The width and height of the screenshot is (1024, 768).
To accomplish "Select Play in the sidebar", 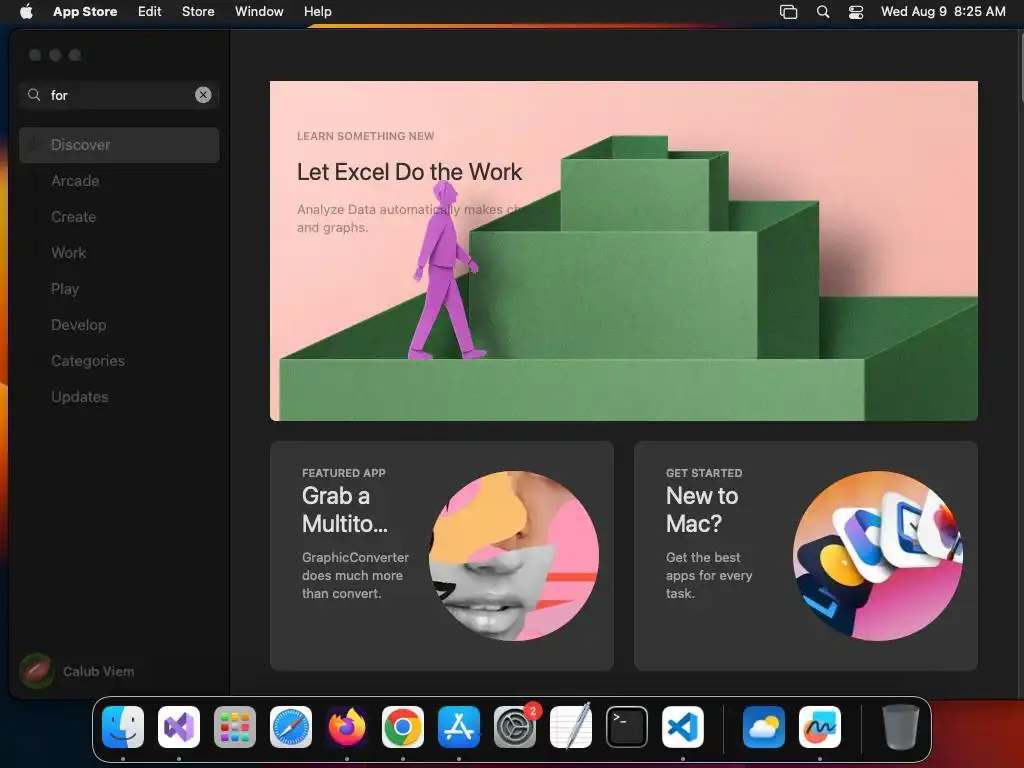I will click(119, 289).
